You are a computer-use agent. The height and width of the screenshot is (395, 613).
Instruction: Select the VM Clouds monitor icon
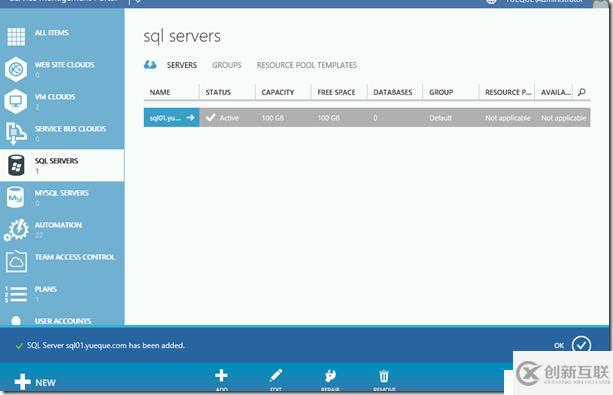(x=16, y=101)
